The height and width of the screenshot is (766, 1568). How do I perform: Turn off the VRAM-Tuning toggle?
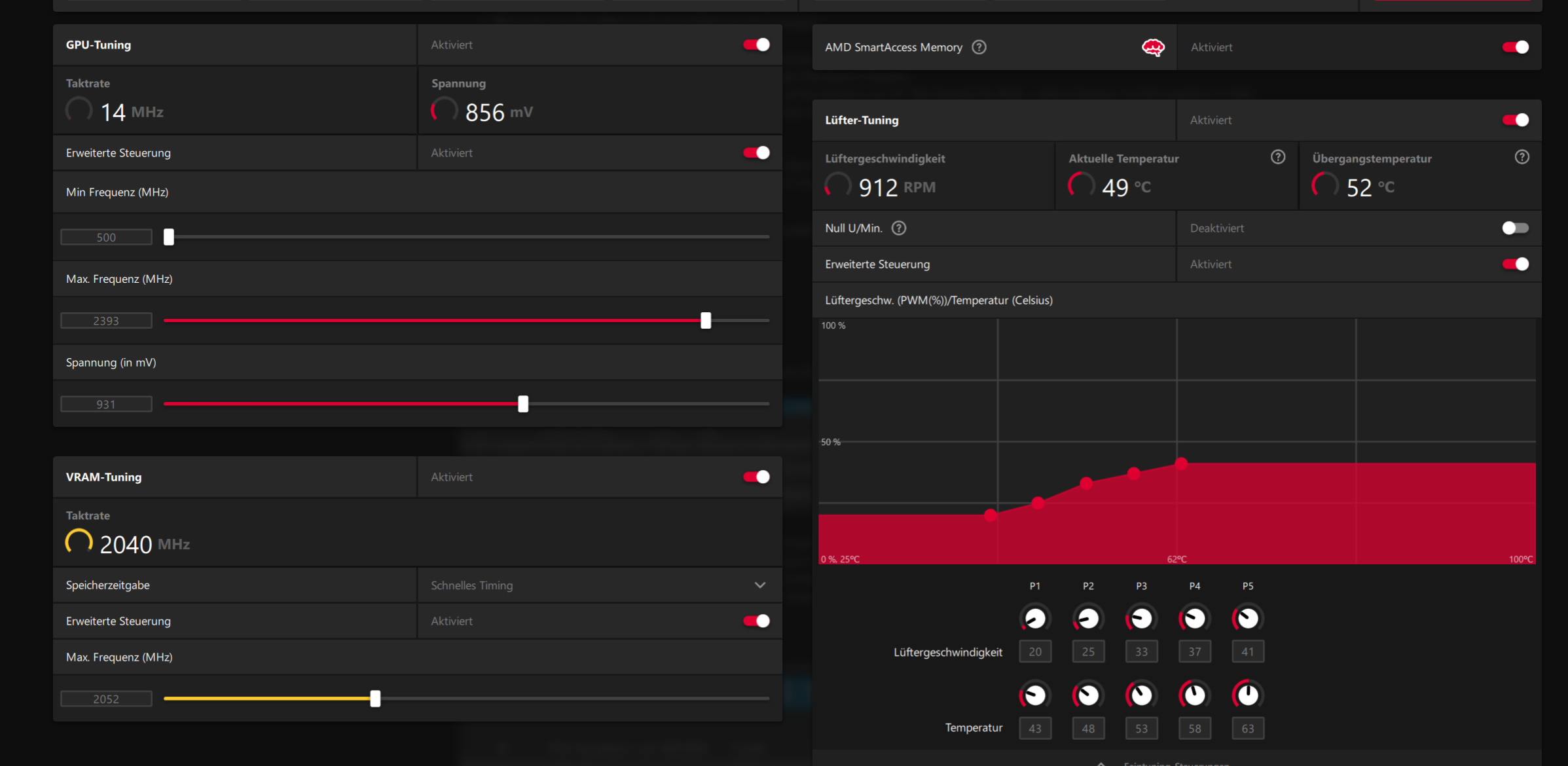click(x=756, y=477)
